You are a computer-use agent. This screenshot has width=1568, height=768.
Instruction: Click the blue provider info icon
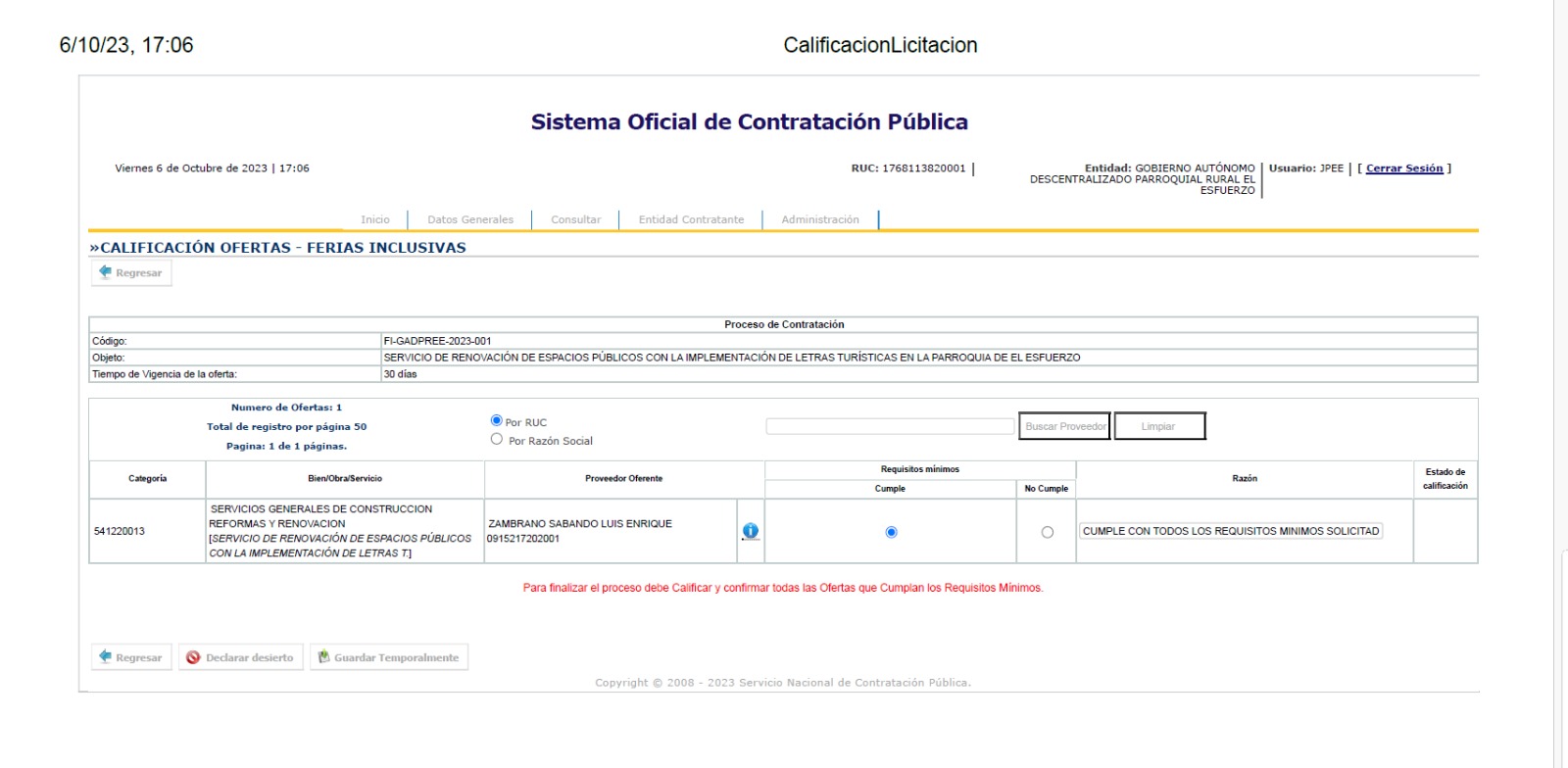pos(750,531)
